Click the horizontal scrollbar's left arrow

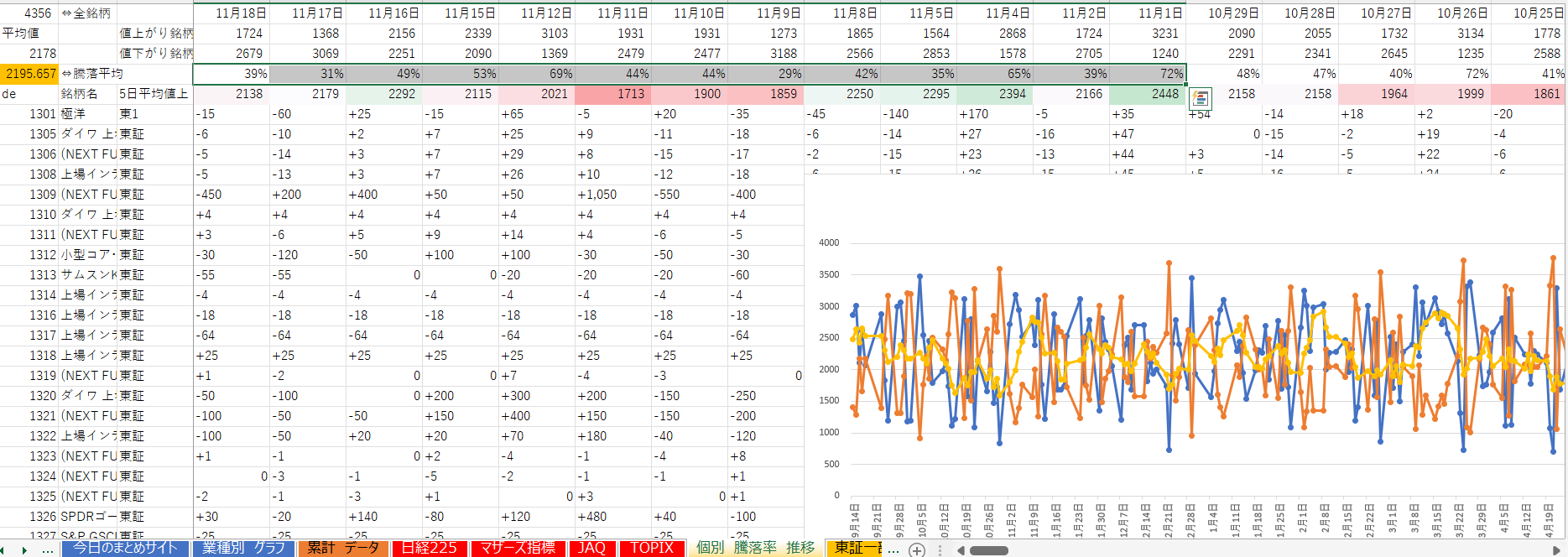(961, 550)
